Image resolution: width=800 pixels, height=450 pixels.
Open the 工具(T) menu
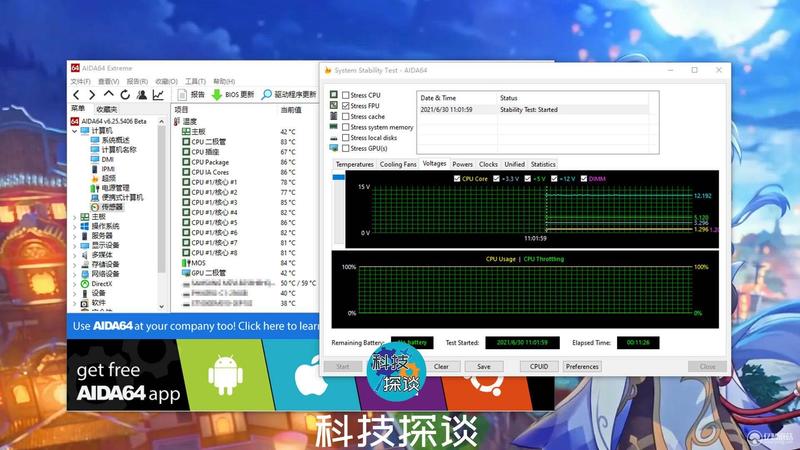click(195, 82)
